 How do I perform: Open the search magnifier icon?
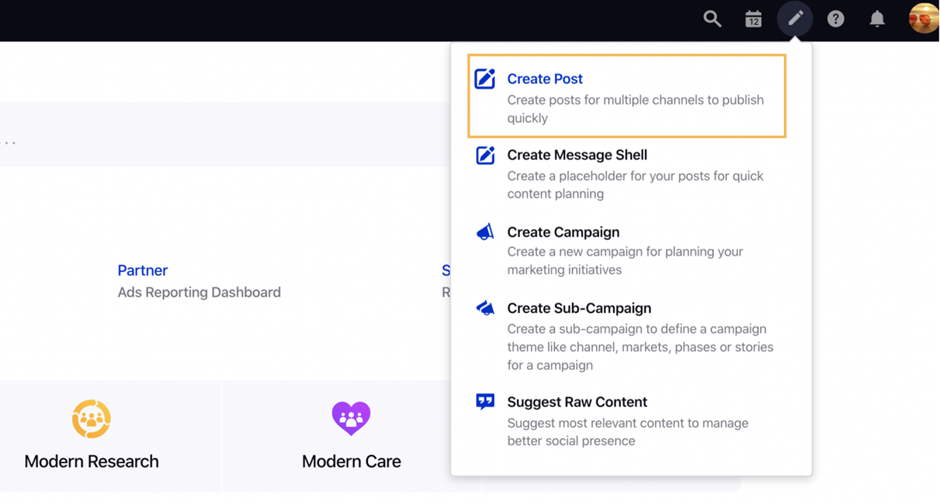(x=712, y=19)
